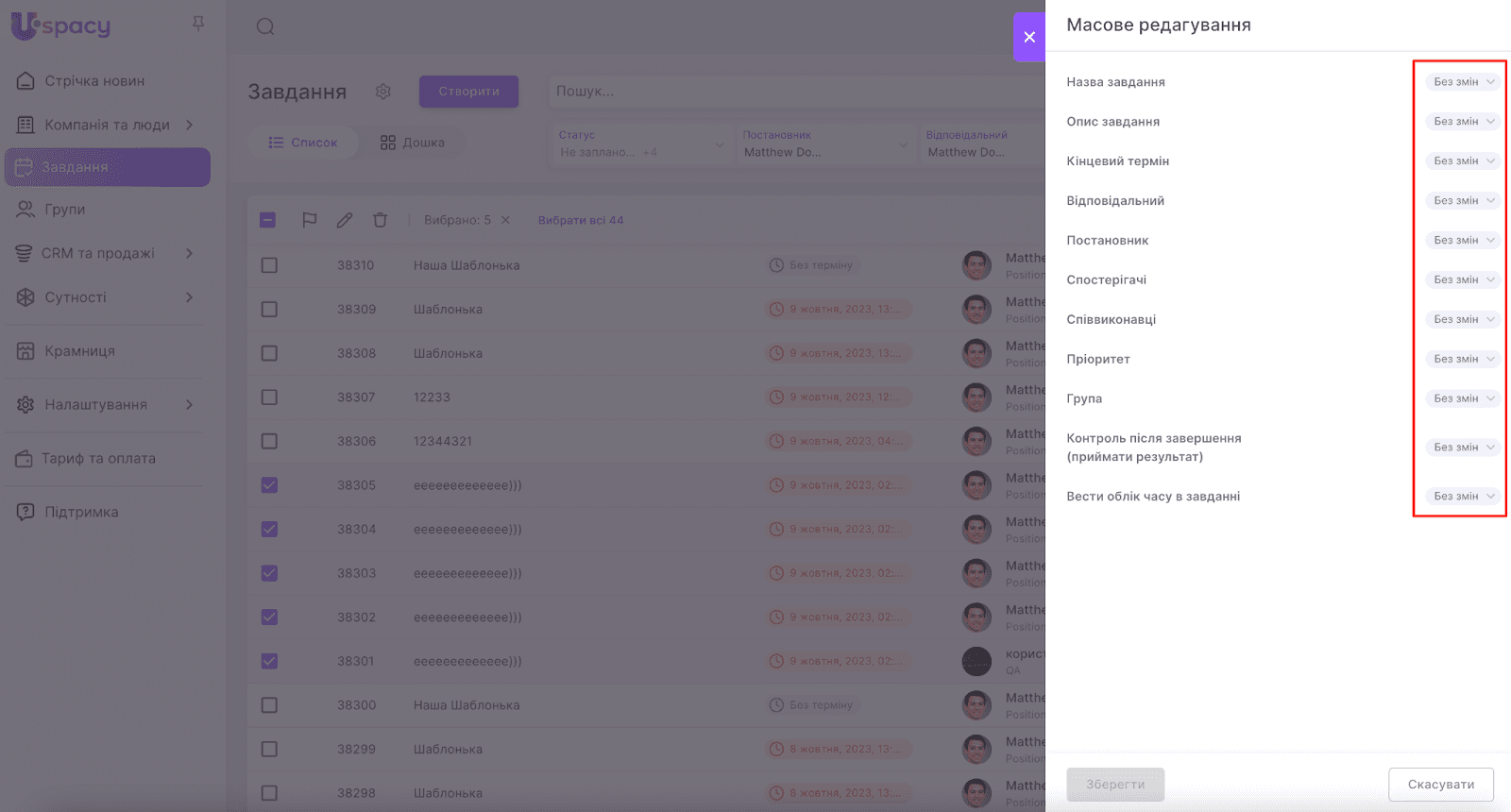Screen dimensions: 1511x812
Task: Expand the Група 'Без змін' dropdown
Action: (x=1463, y=399)
